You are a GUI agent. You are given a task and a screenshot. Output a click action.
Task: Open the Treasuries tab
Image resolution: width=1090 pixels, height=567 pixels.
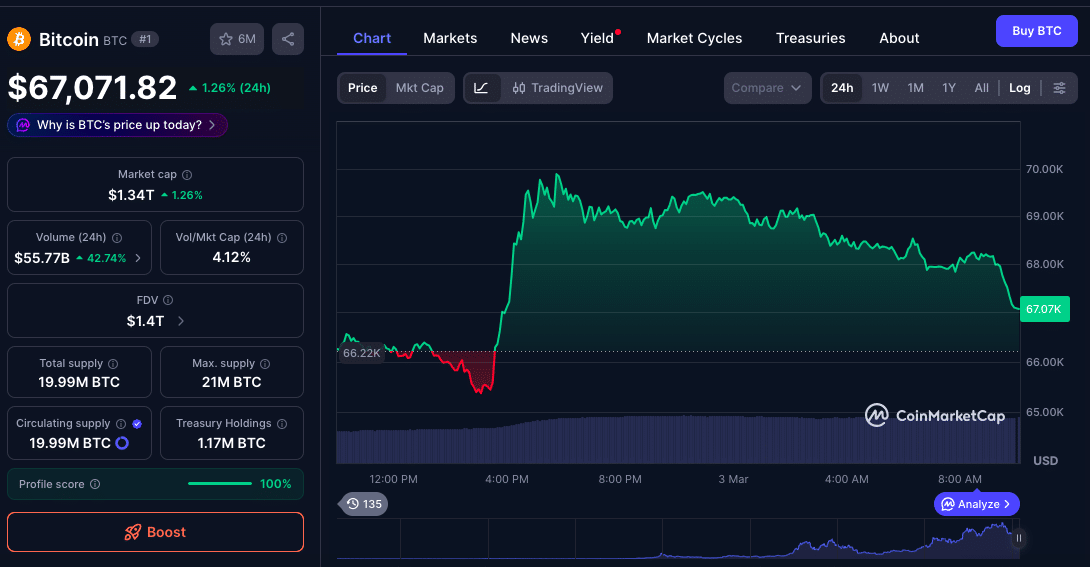click(x=811, y=38)
